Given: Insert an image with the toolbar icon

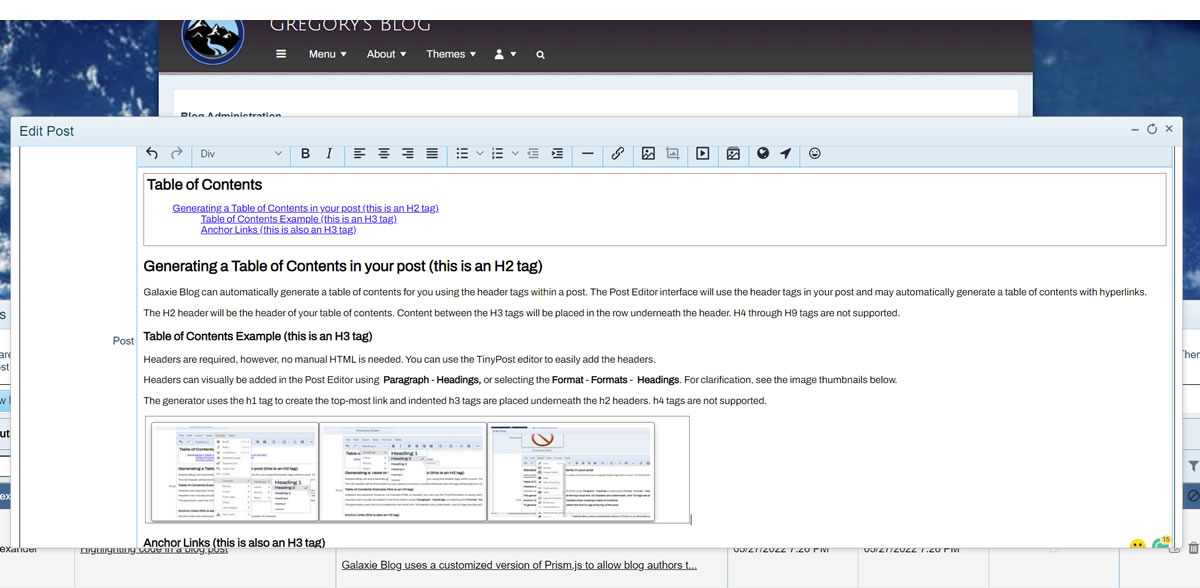Looking at the screenshot, I should pos(648,153).
